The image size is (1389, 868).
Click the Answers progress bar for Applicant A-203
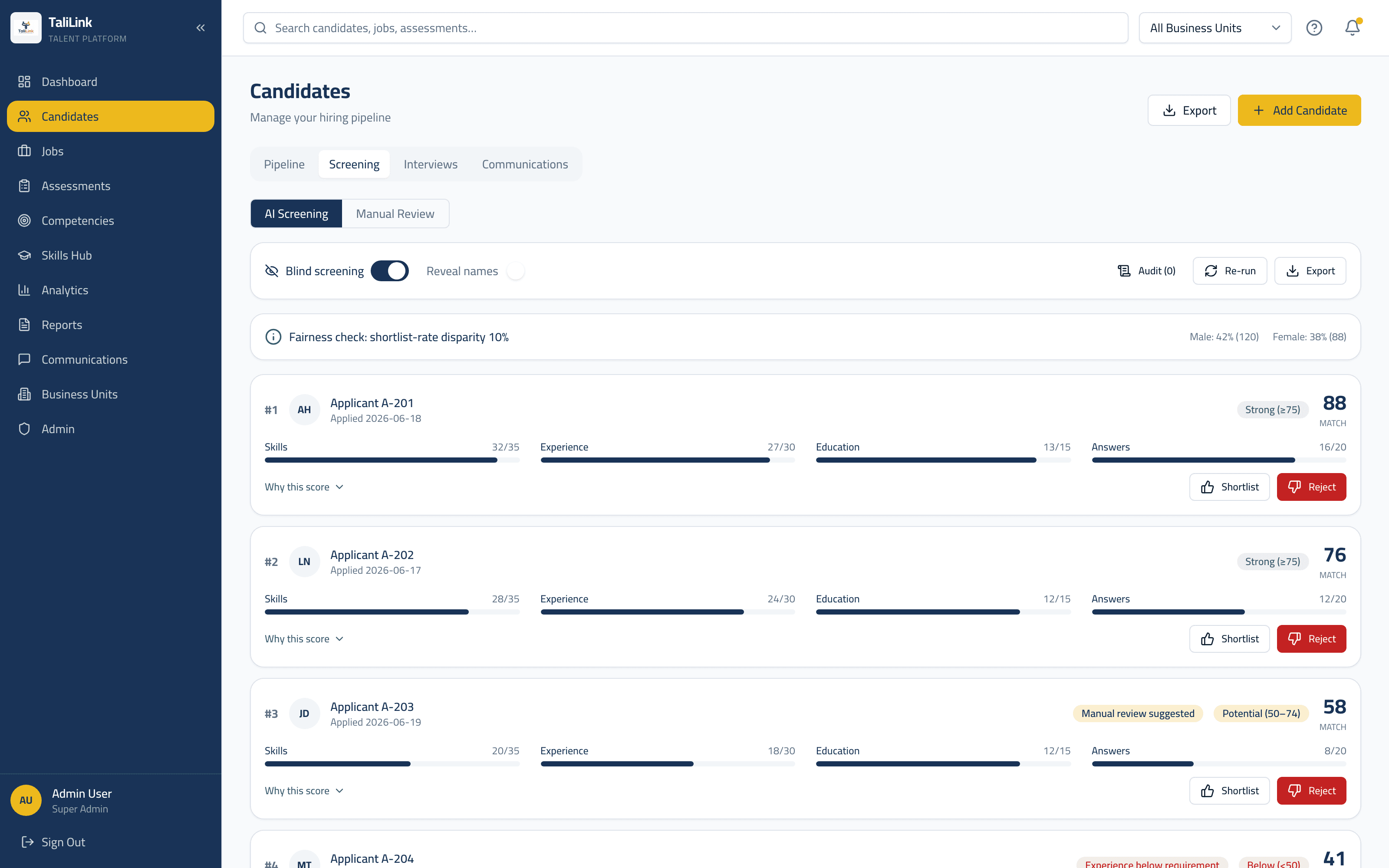click(1218, 763)
